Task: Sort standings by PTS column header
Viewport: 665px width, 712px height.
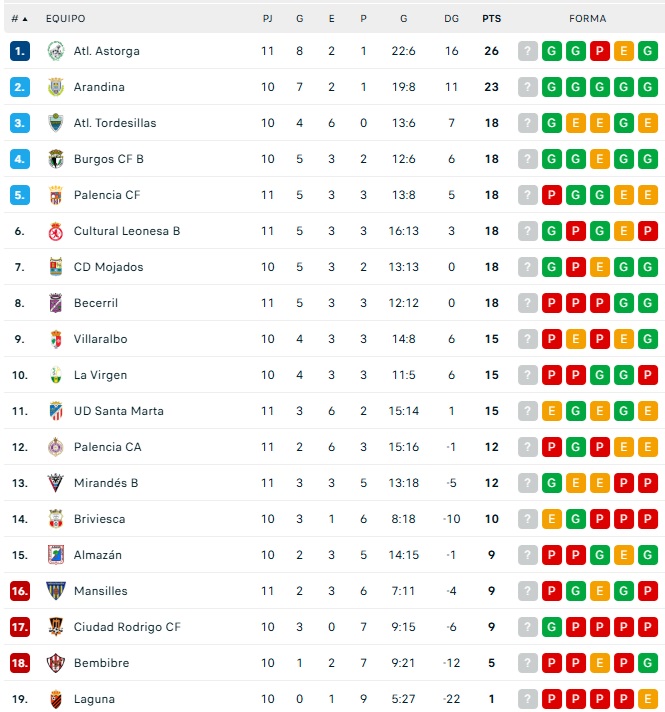Action: pos(491,19)
